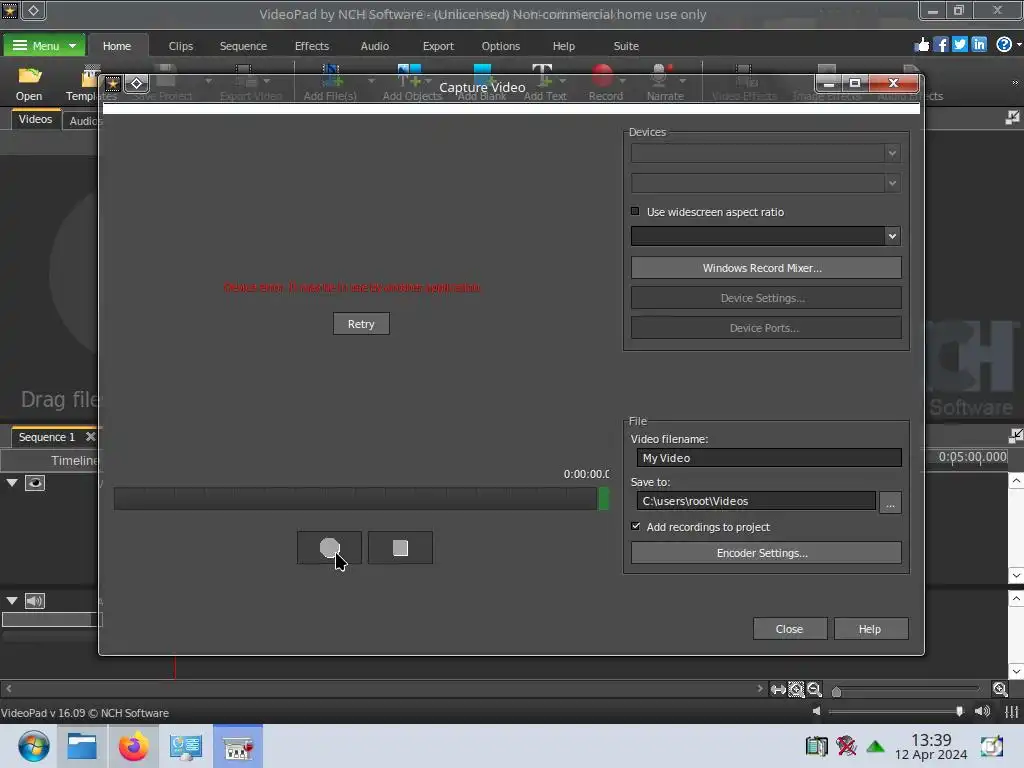1024x768 pixels.
Task: Pop out the sequence panel icon
Action: click(1016, 435)
